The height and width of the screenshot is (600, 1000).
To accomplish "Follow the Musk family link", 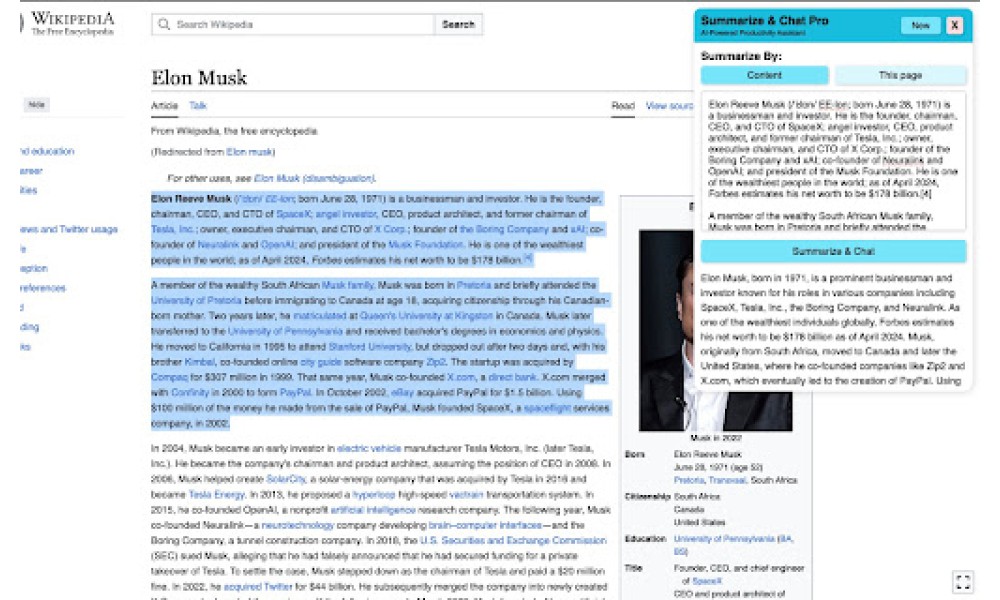I will click(348, 286).
